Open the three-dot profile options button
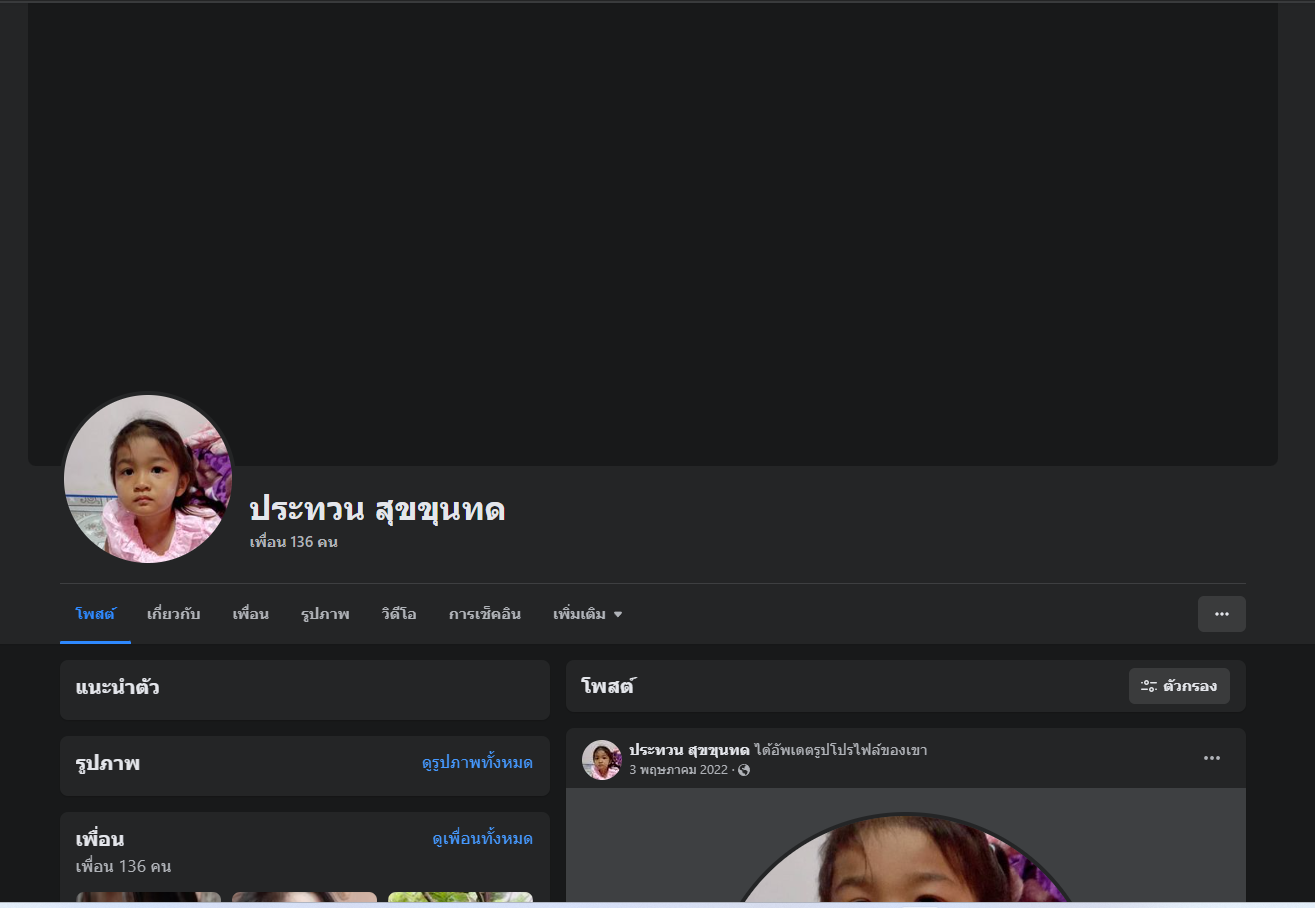Image resolution: width=1315 pixels, height=908 pixels. (x=1222, y=614)
